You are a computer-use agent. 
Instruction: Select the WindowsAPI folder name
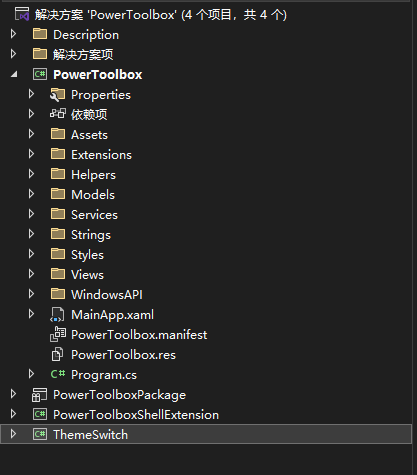[107, 295]
